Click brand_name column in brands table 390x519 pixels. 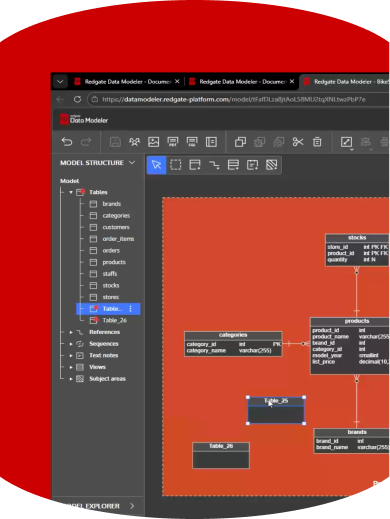tap(332, 447)
